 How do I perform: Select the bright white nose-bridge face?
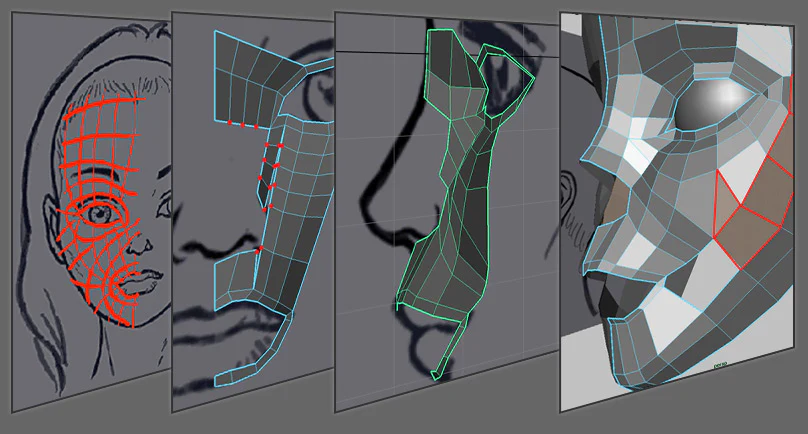[640, 154]
